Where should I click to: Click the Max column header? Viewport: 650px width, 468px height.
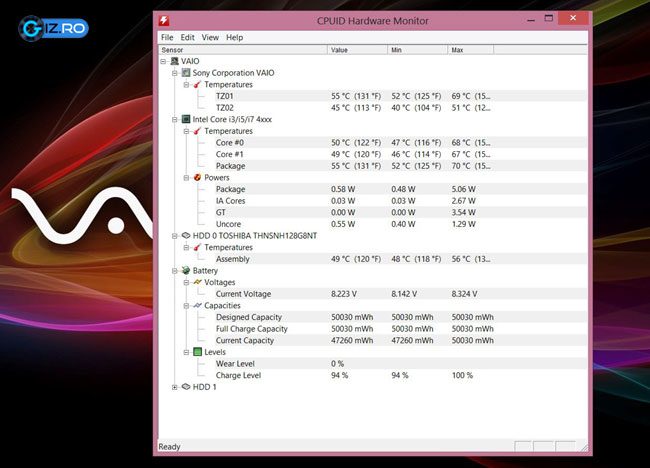(471, 50)
